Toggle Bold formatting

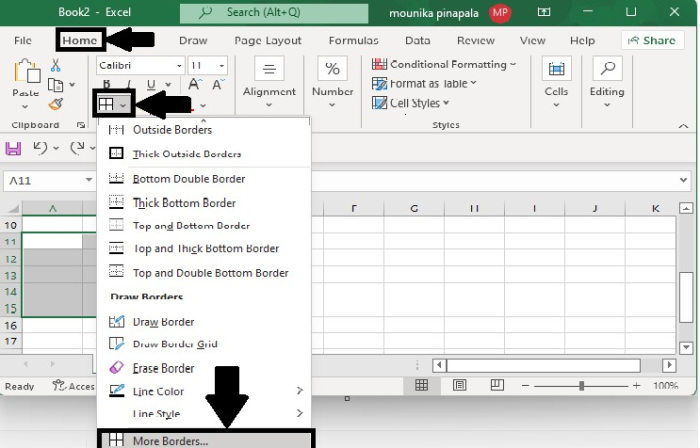[106, 84]
